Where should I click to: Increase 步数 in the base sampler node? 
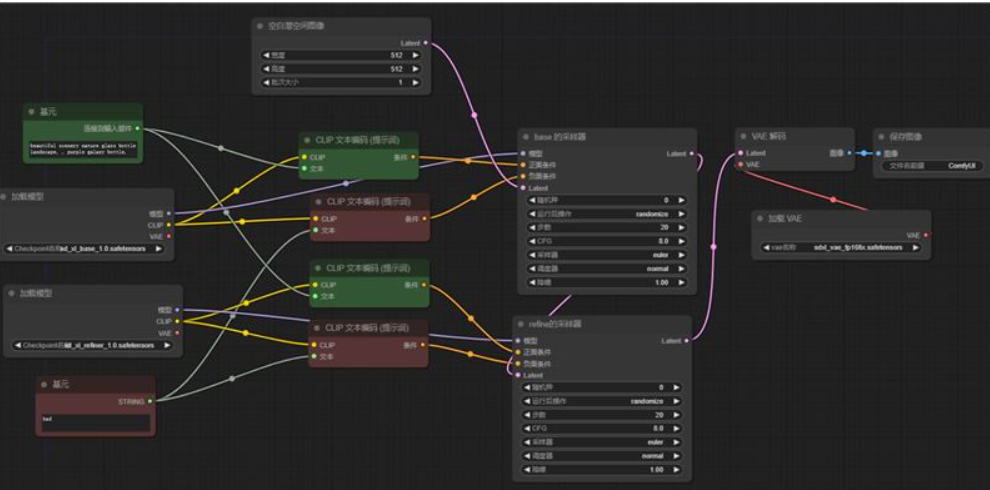tap(682, 227)
